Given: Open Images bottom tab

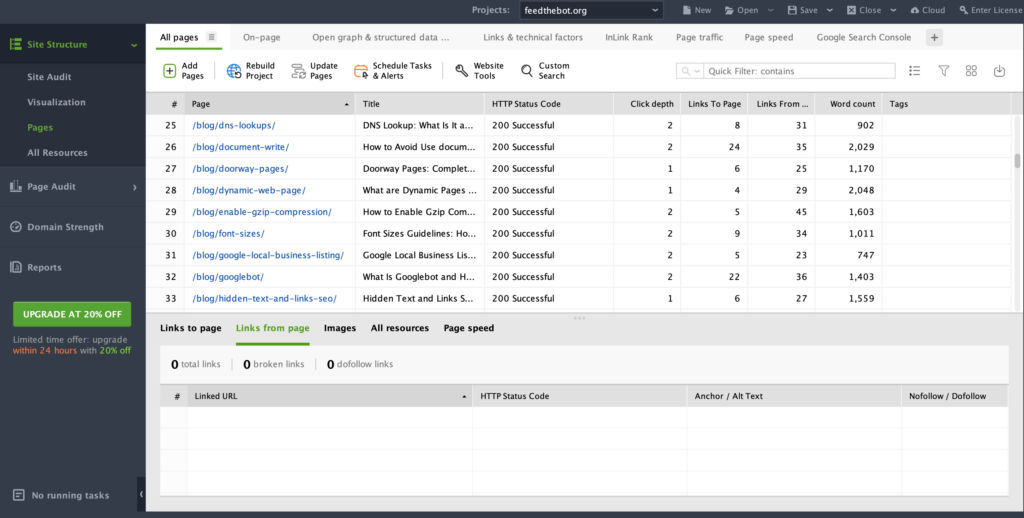Looking at the screenshot, I should click(340, 328).
